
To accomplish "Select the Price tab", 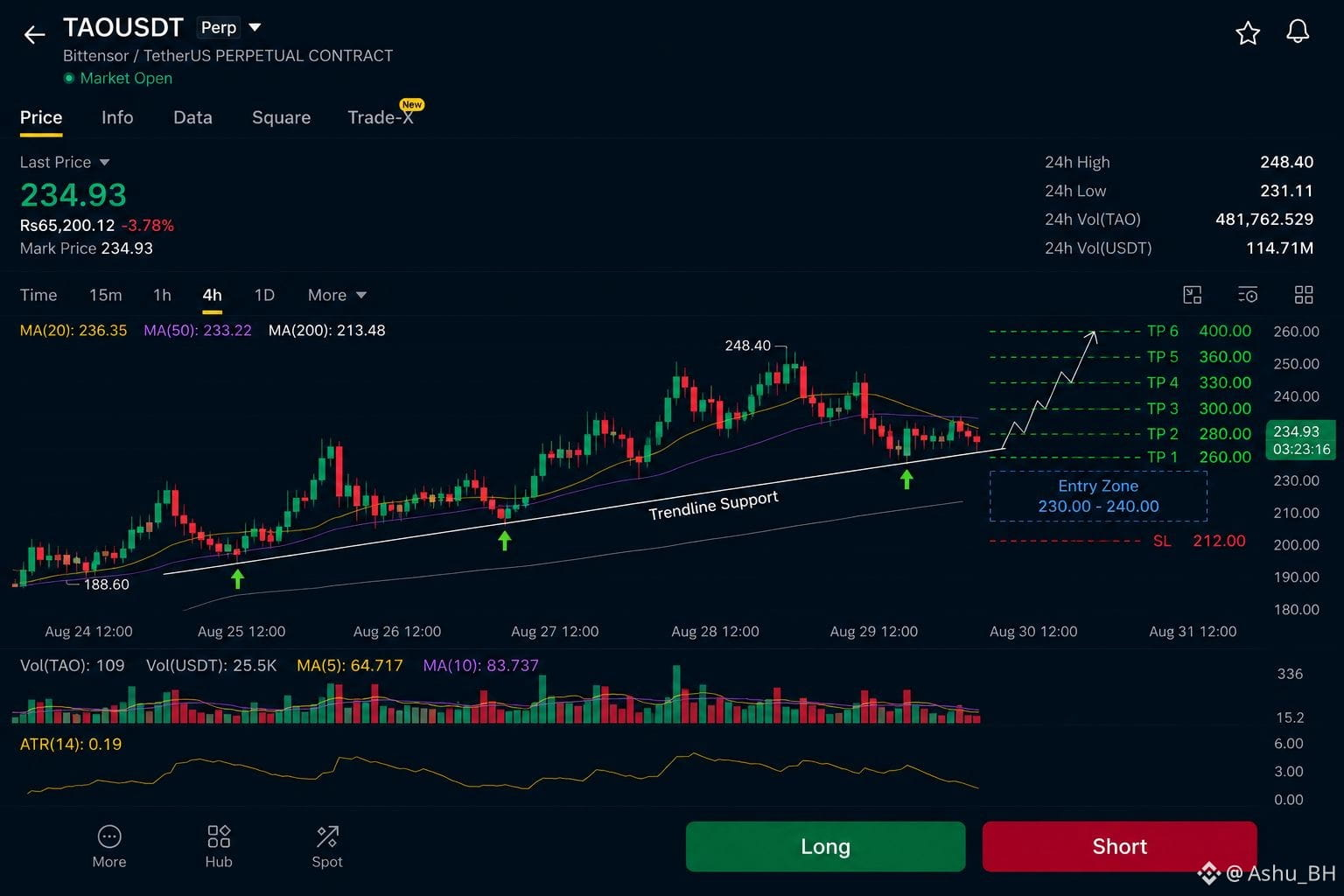I will pyautogui.click(x=41, y=117).
